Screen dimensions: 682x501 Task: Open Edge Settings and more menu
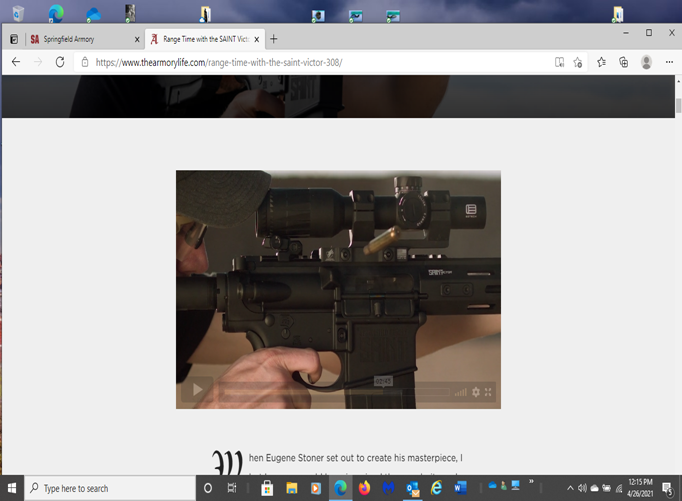(x=668, y=62)
